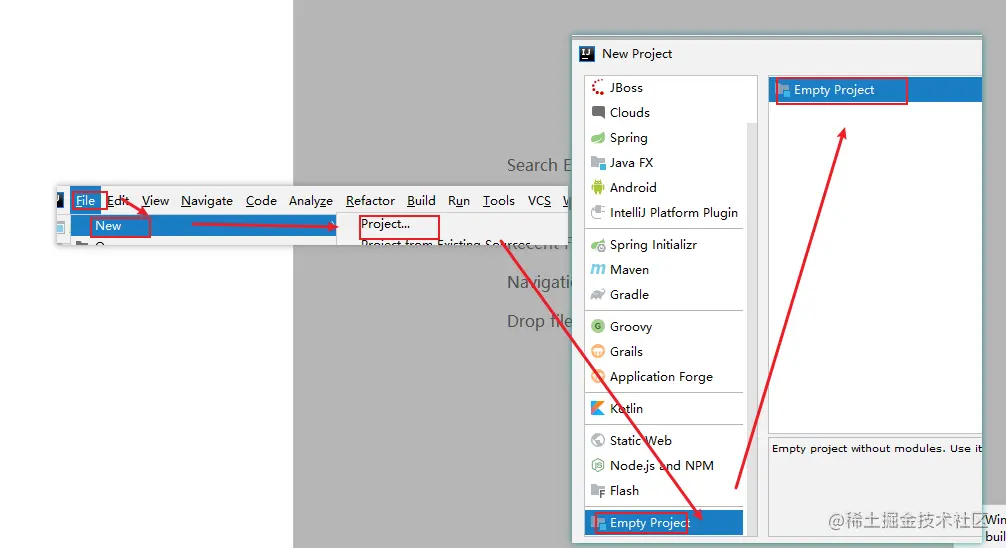Click the Spring Initializr icon
The width and height of the screenshot is (1006, 548).
click(x=598, y=244)
